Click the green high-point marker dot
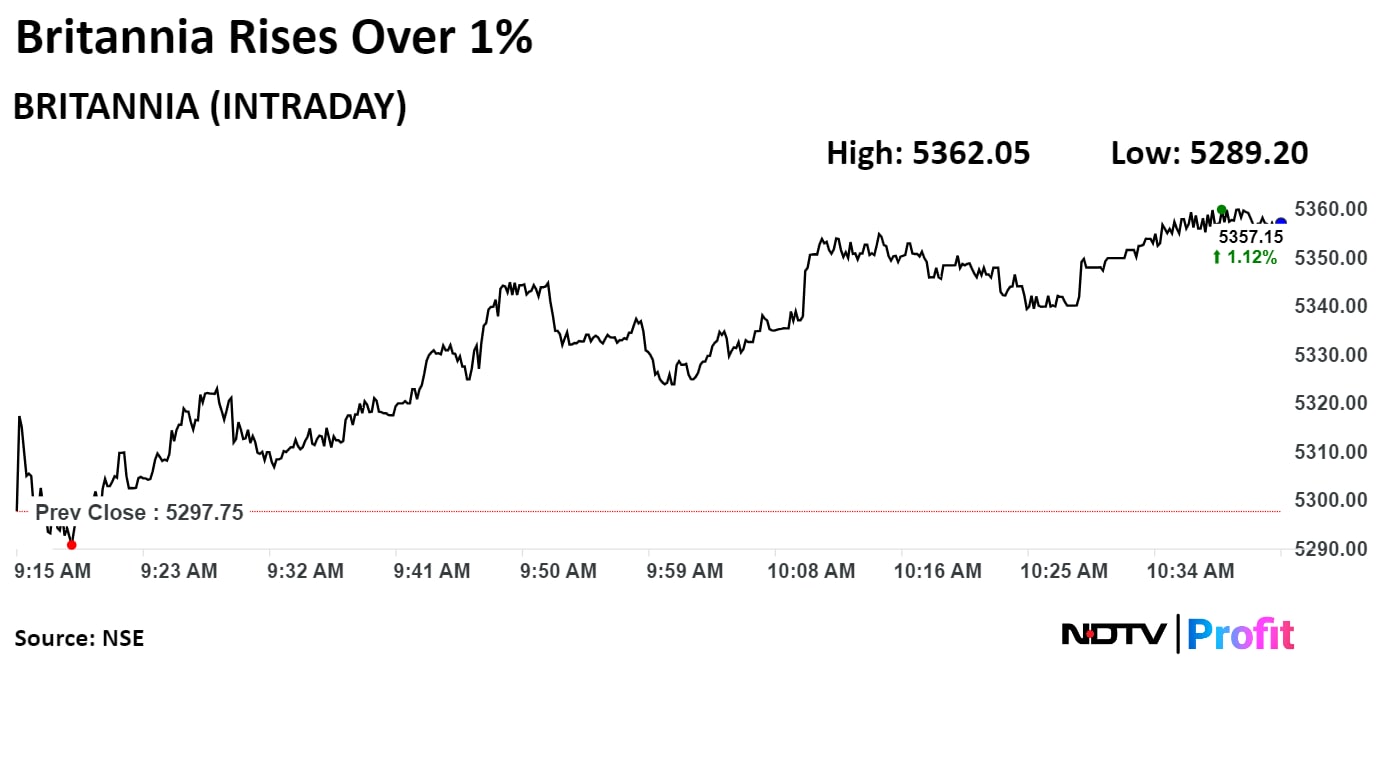 (x=1221, y=210)
